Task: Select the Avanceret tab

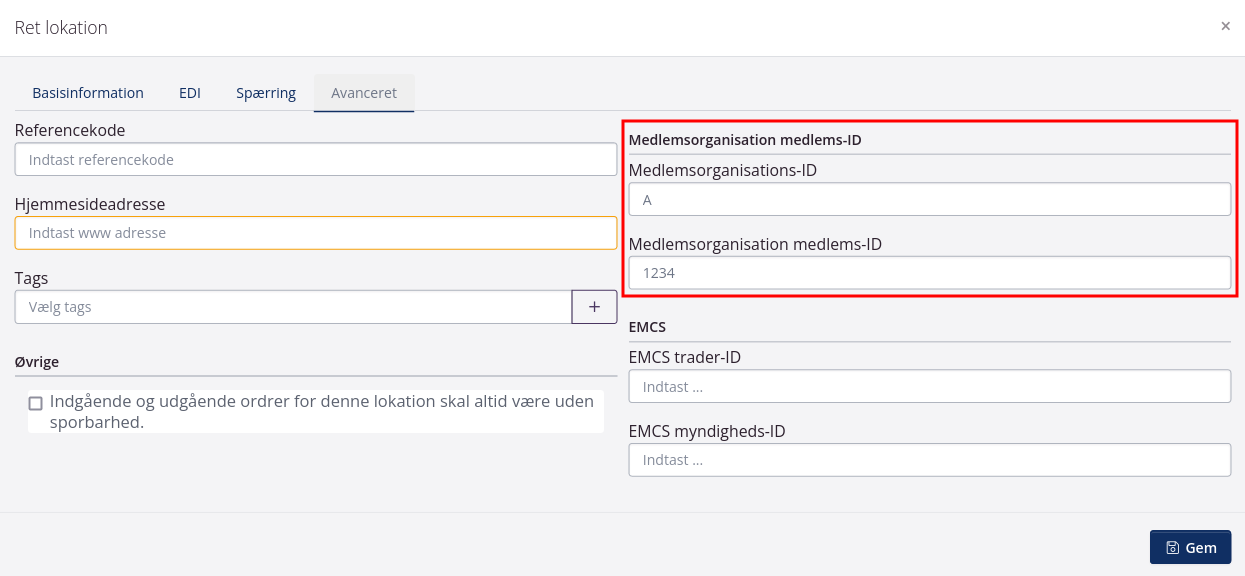Action: 364,93
